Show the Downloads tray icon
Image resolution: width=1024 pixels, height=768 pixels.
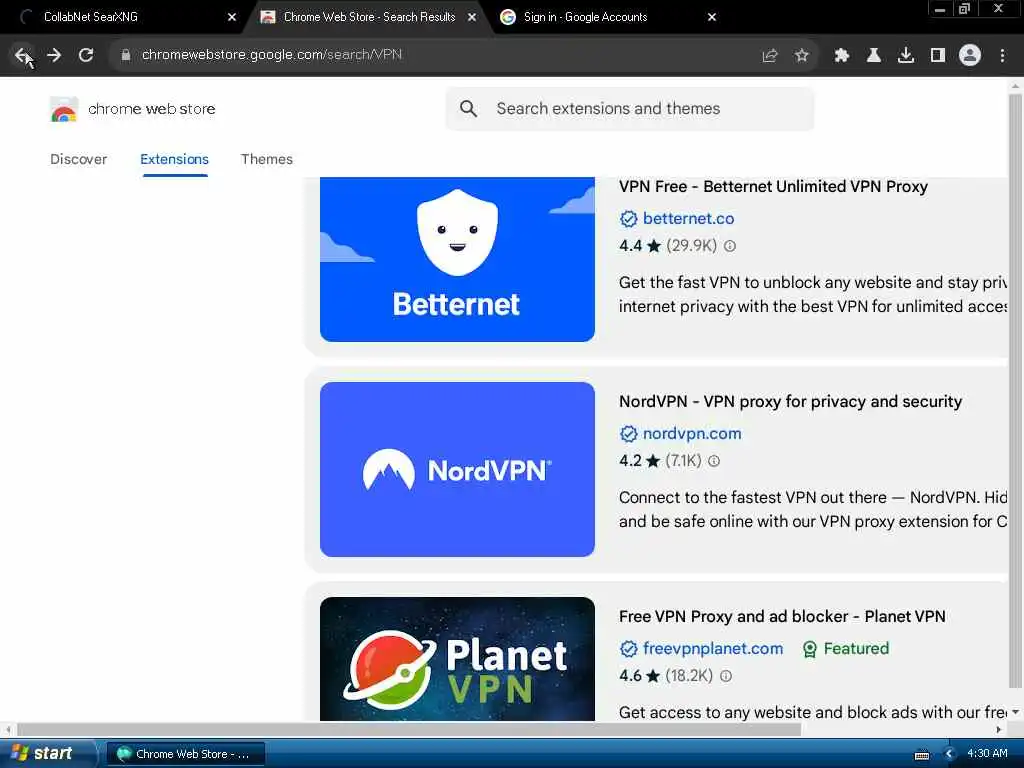(906, 56)
